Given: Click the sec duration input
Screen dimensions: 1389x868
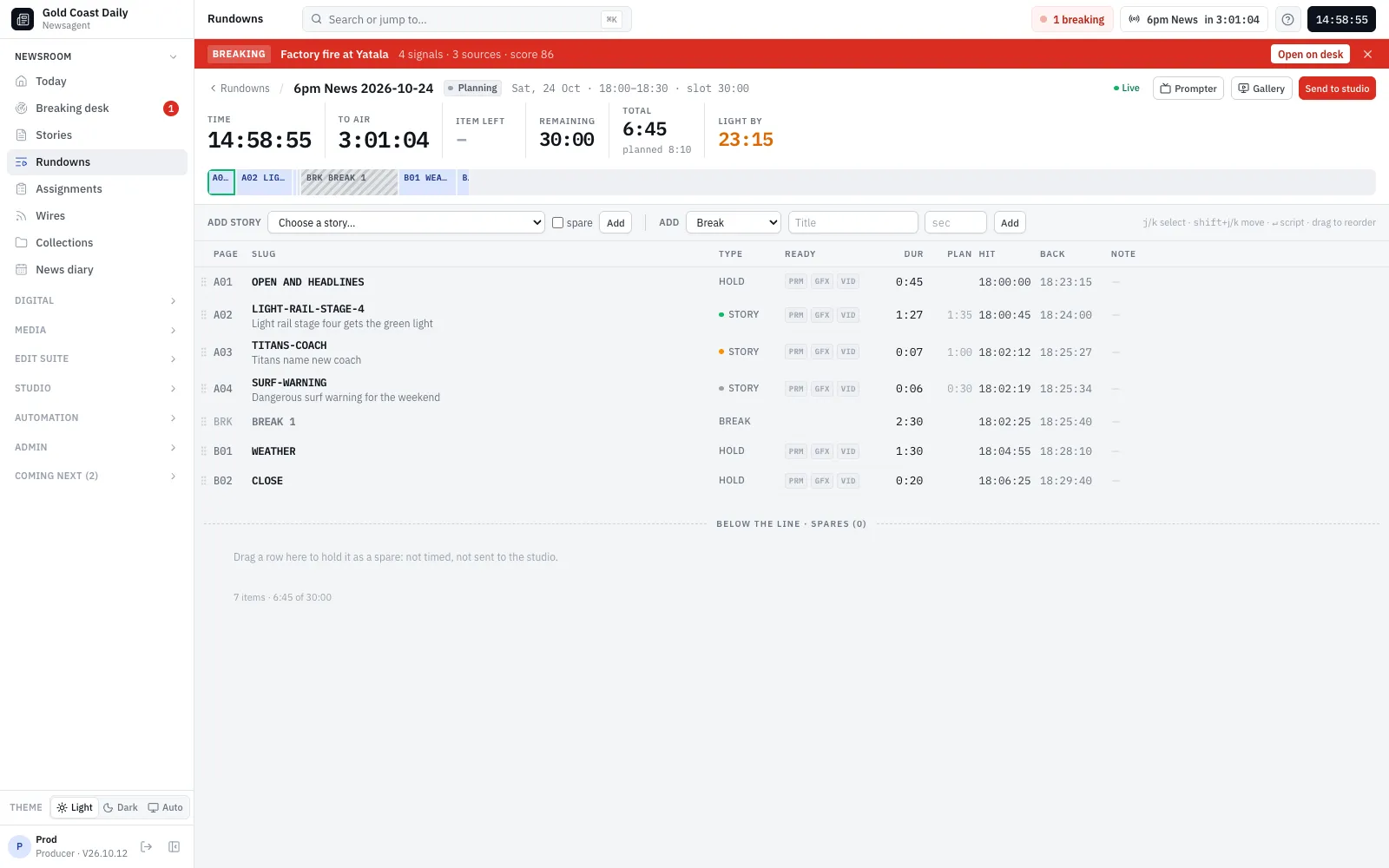Looking at the screenshot, I should [x=955, y=223].
